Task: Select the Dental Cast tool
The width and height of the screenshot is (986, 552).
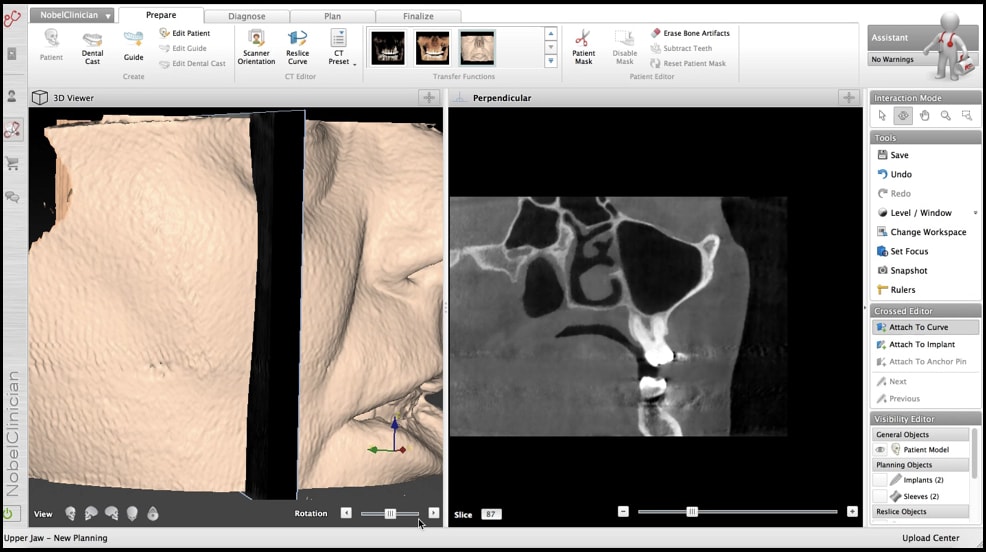Action: click(92, 47)
